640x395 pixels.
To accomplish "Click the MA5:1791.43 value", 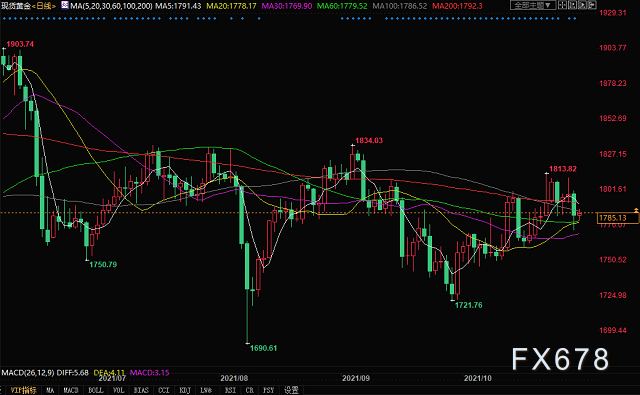I will tap(178, 6).
